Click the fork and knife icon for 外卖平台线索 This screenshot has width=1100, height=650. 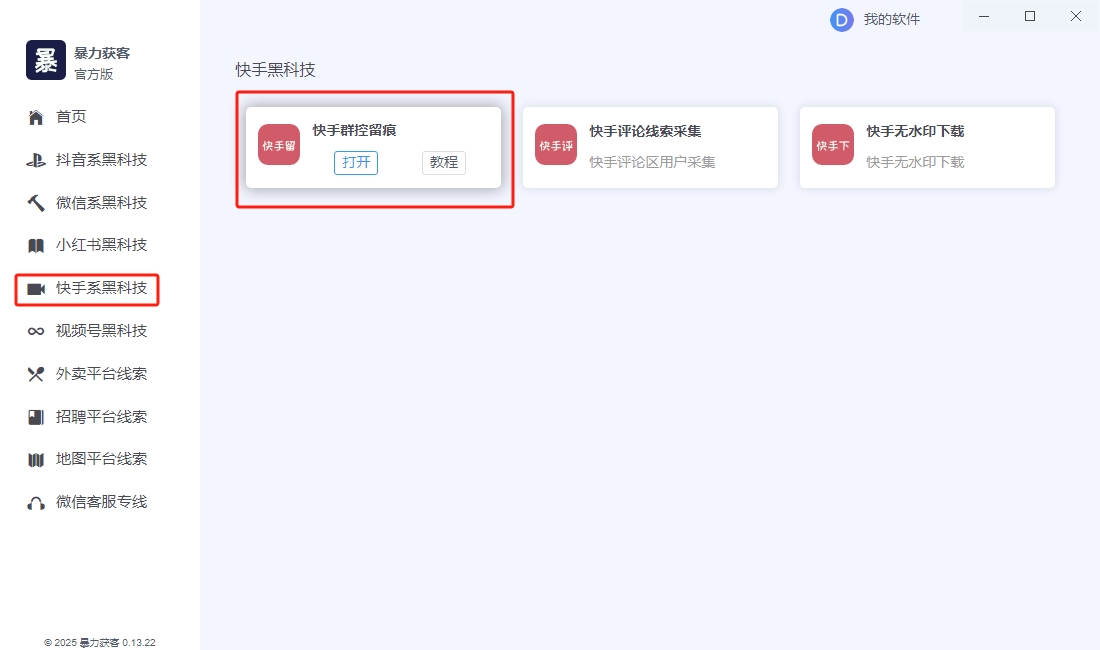(x=36, y=374)
